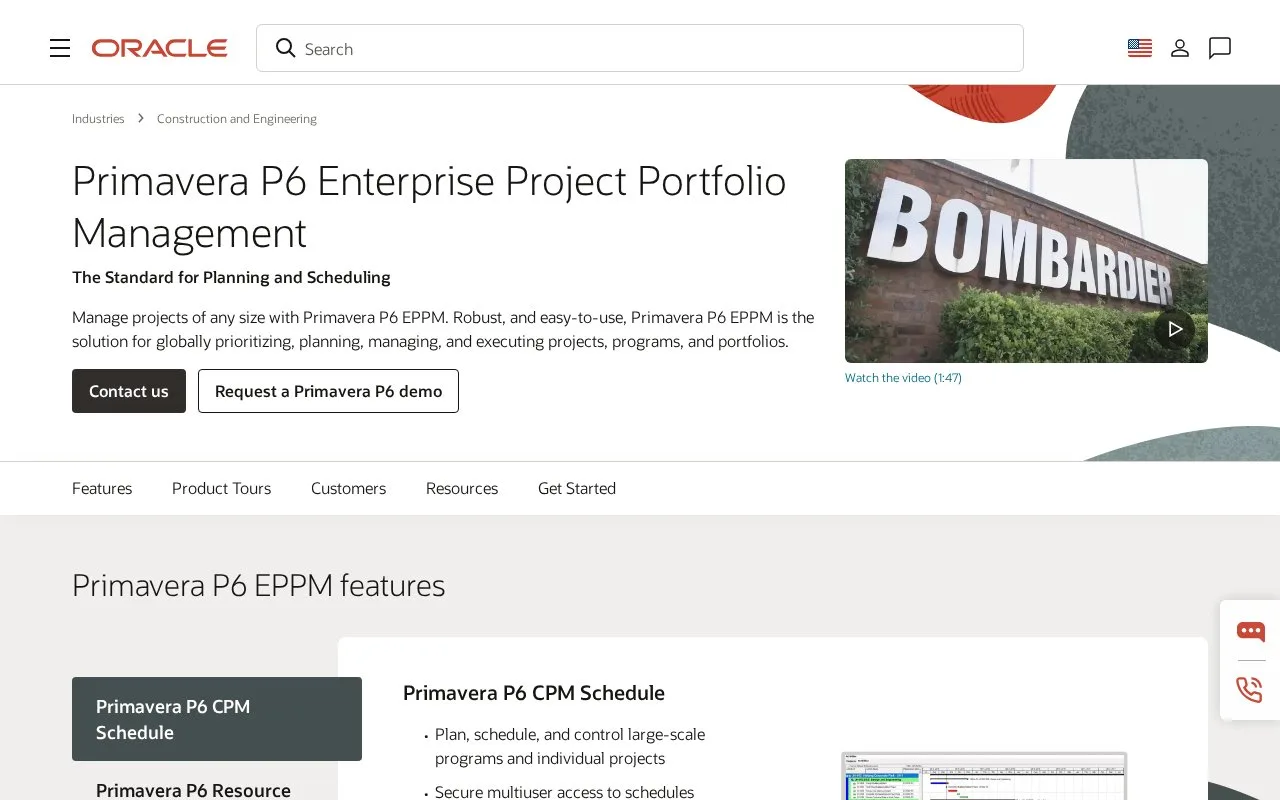Click the header chat bubble icon
This screenshot has width=1280, height=800.
tap(1220, 48)
